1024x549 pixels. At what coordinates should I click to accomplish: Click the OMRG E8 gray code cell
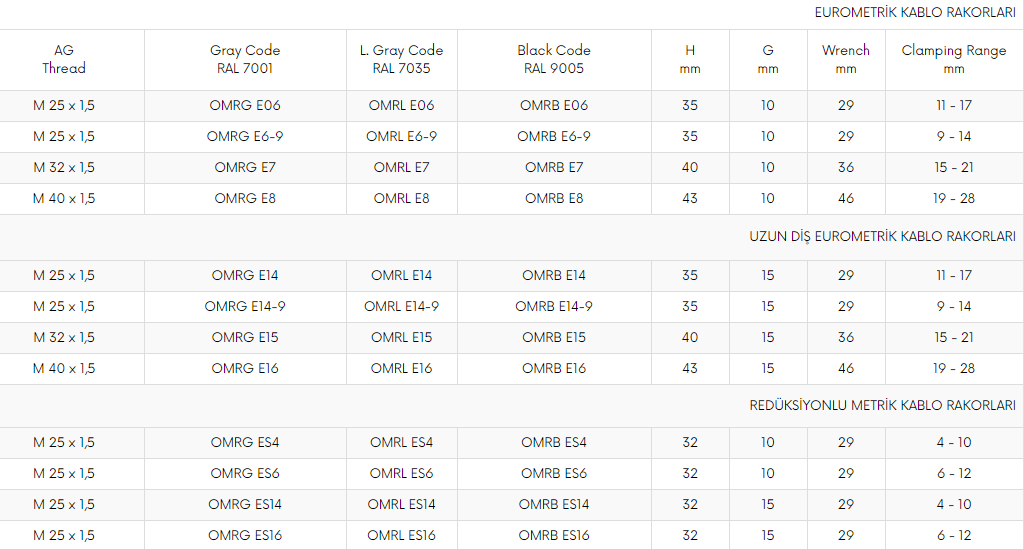coord(245,198)
